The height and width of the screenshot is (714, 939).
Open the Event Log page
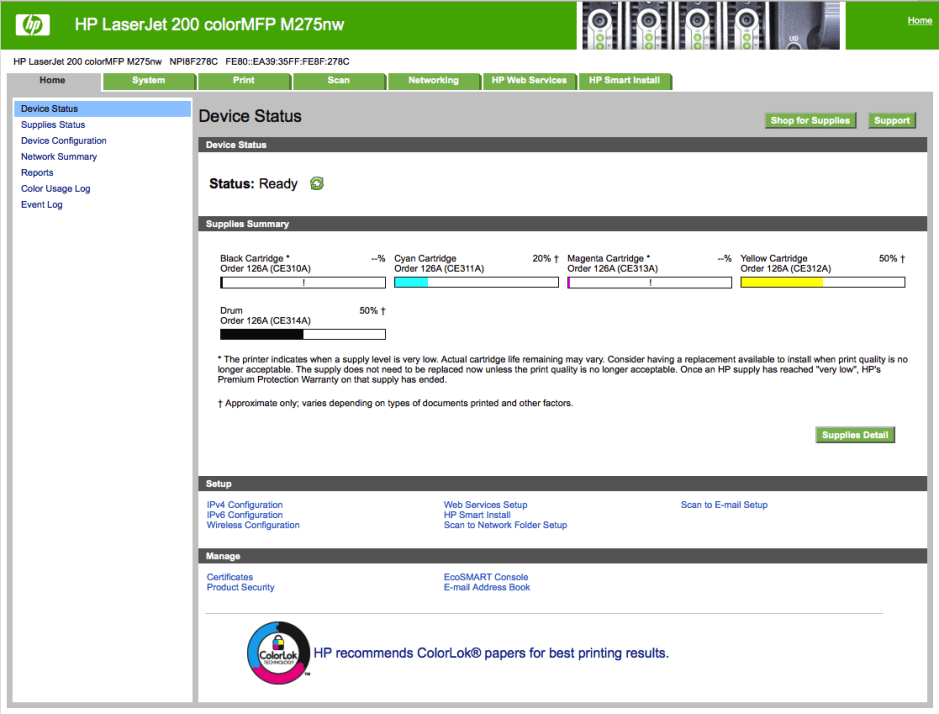(x=41, y=204)
